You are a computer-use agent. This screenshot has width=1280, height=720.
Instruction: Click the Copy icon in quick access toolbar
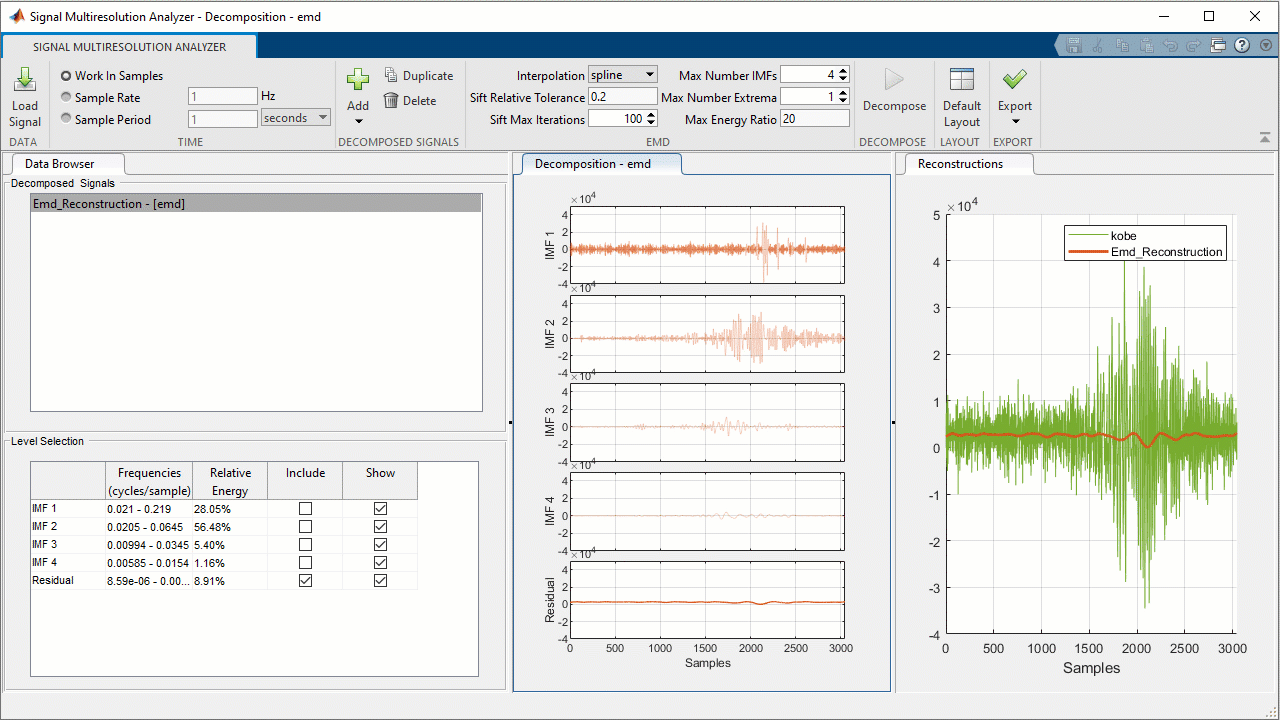(x=1121, y=45)
